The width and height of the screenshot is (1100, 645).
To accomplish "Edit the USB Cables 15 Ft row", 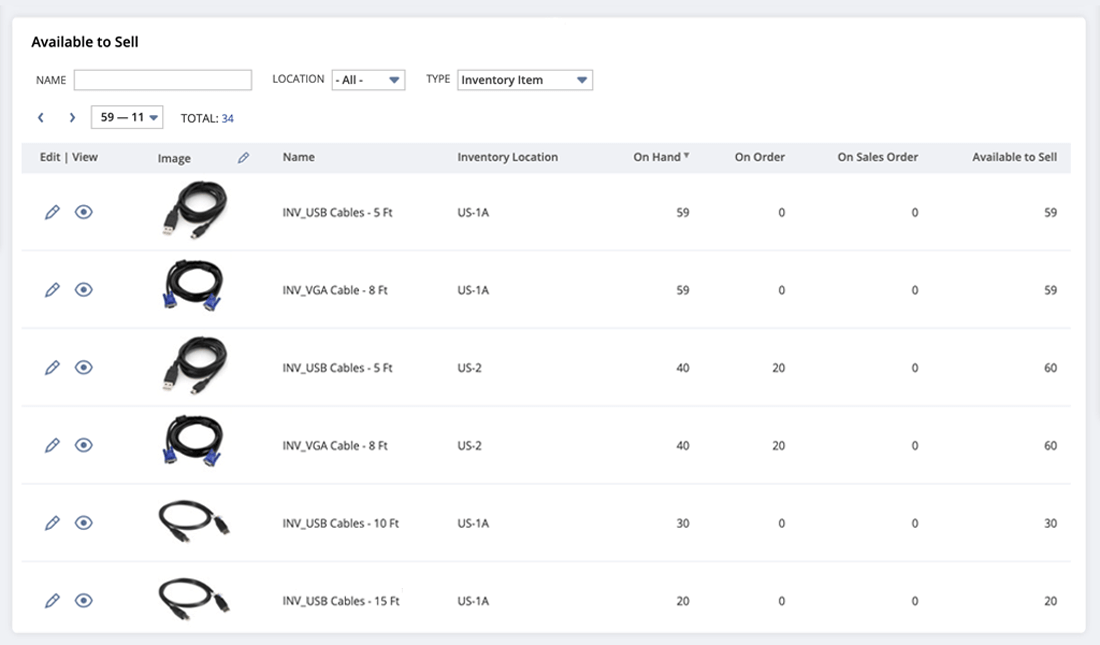I will pos(52,601).
